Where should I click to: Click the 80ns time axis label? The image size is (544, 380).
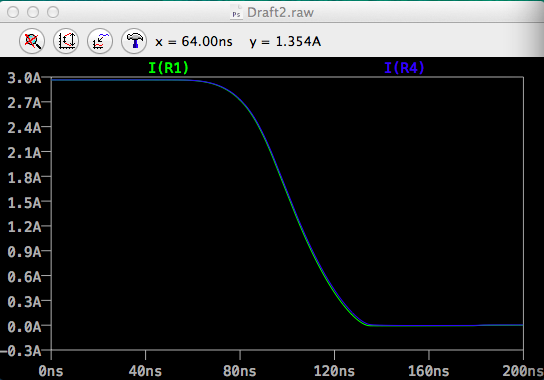[x=240, y=371]
